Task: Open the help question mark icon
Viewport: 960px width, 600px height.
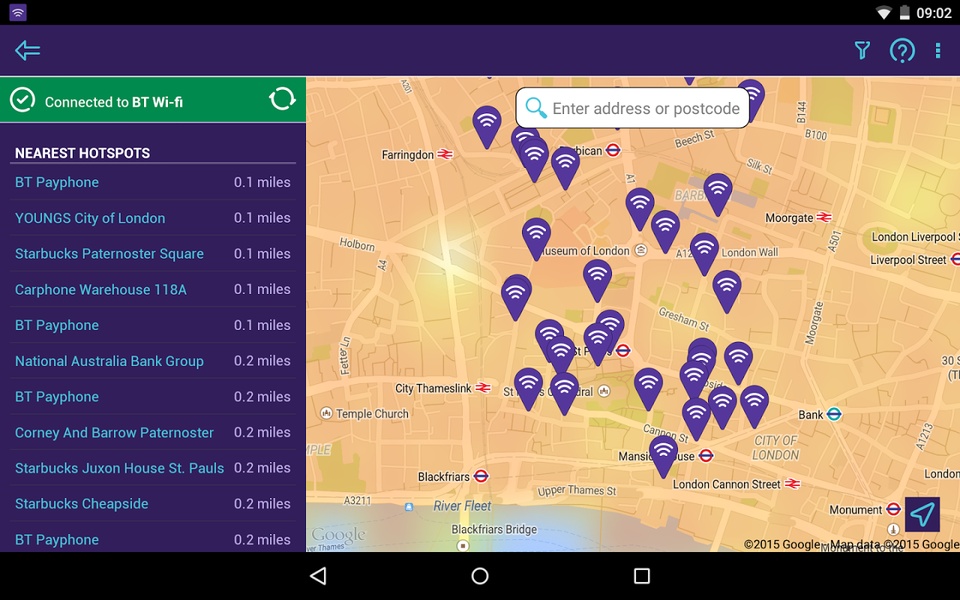Action: pyautogui.click(x=902, y=51)
